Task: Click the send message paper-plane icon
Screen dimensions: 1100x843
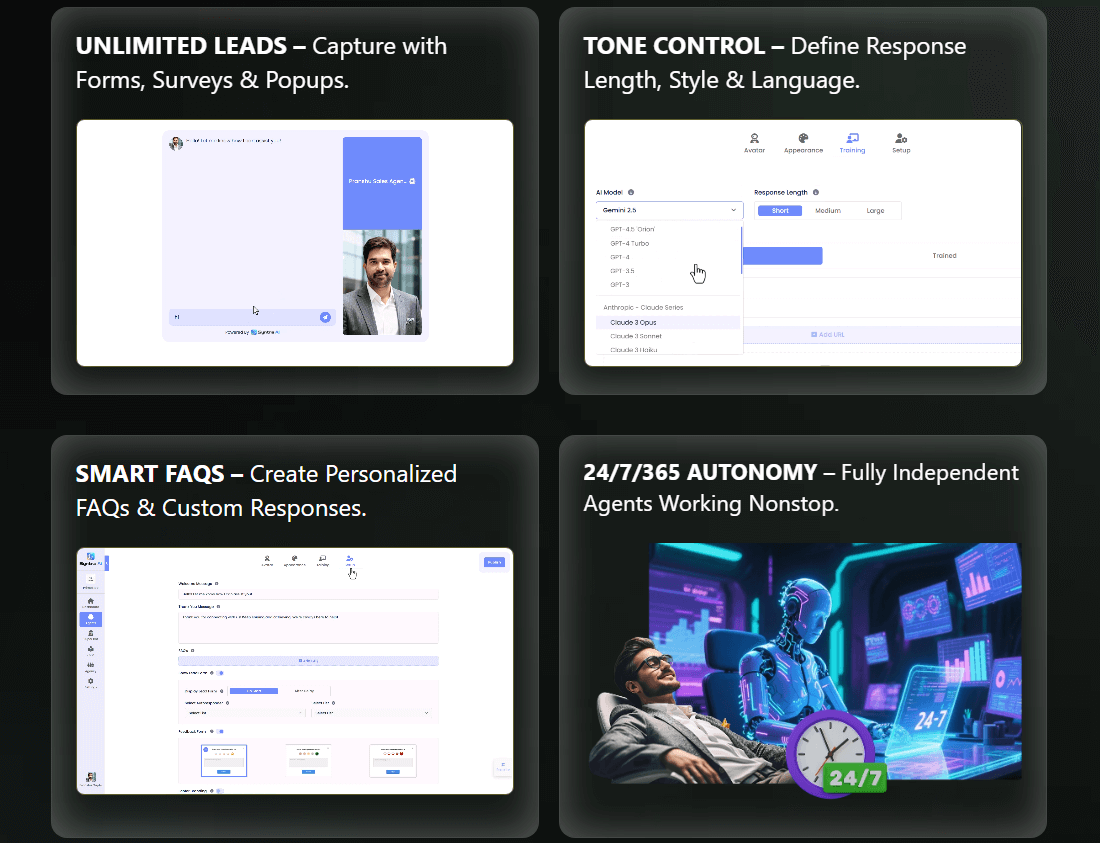Action: pos(325,317)
